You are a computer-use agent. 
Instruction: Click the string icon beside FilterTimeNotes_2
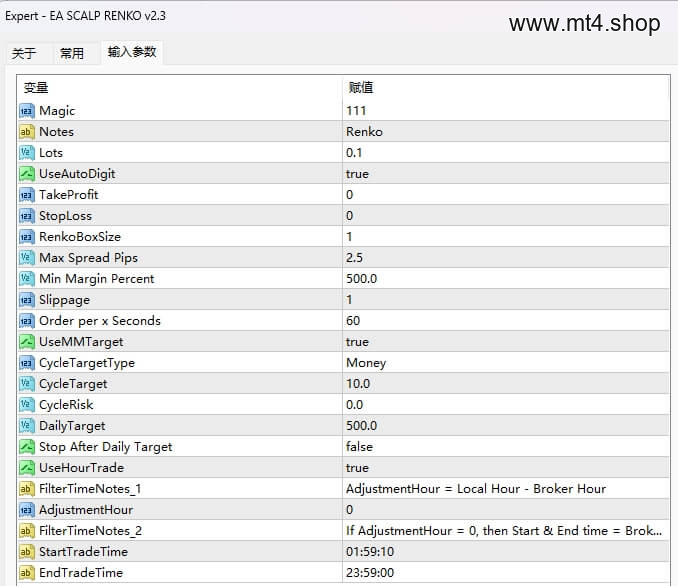point(26,531)
